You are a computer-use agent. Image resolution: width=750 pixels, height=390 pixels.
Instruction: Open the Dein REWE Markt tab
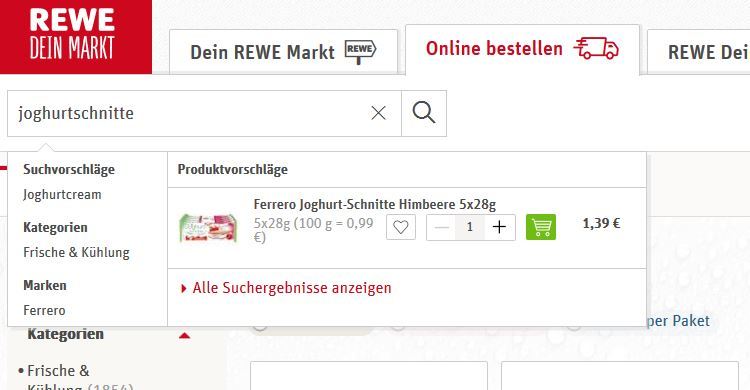pyautogui.click(x=284, y=52)
